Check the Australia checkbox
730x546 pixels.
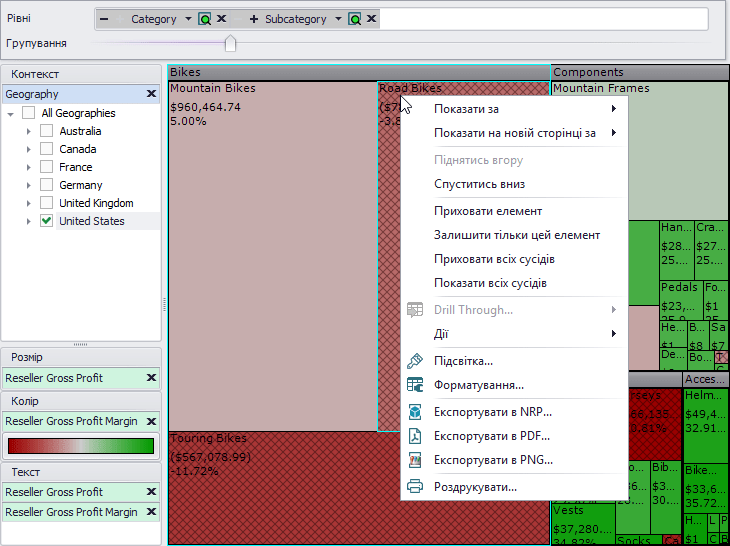47,131
